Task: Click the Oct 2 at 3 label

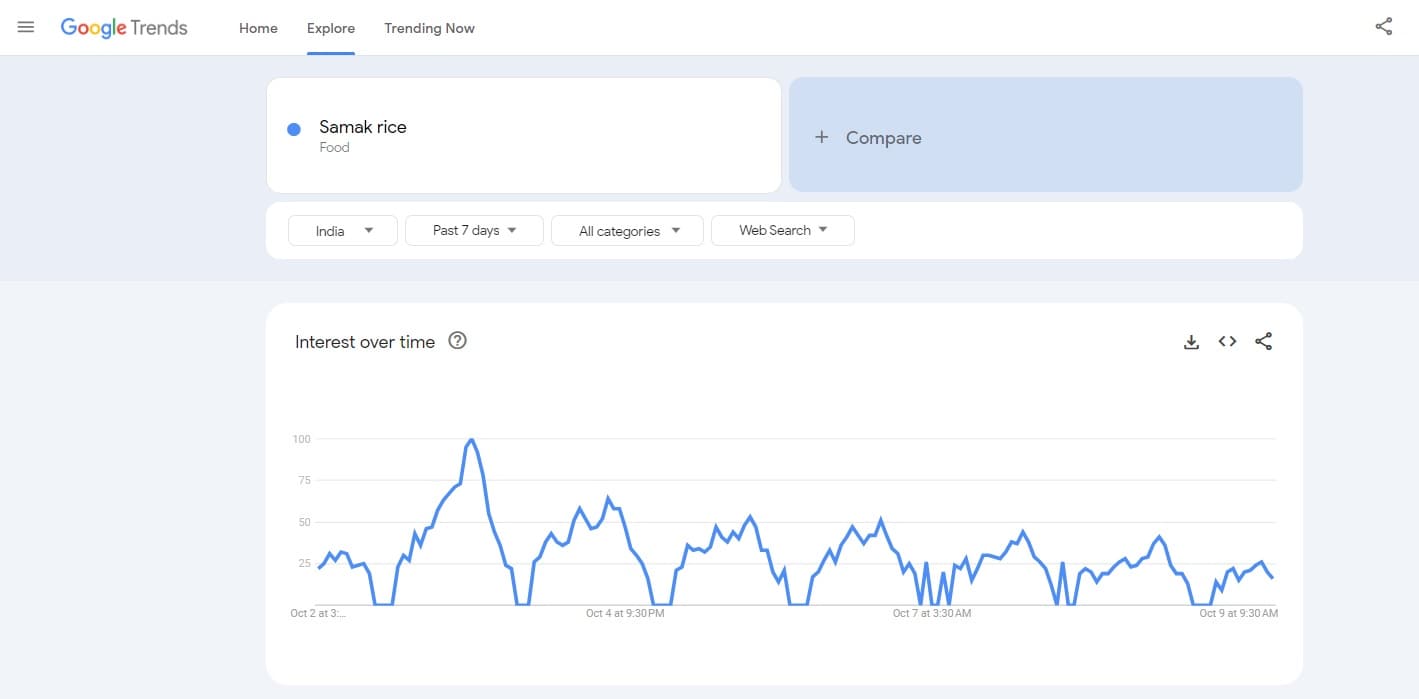Action: 318,613
